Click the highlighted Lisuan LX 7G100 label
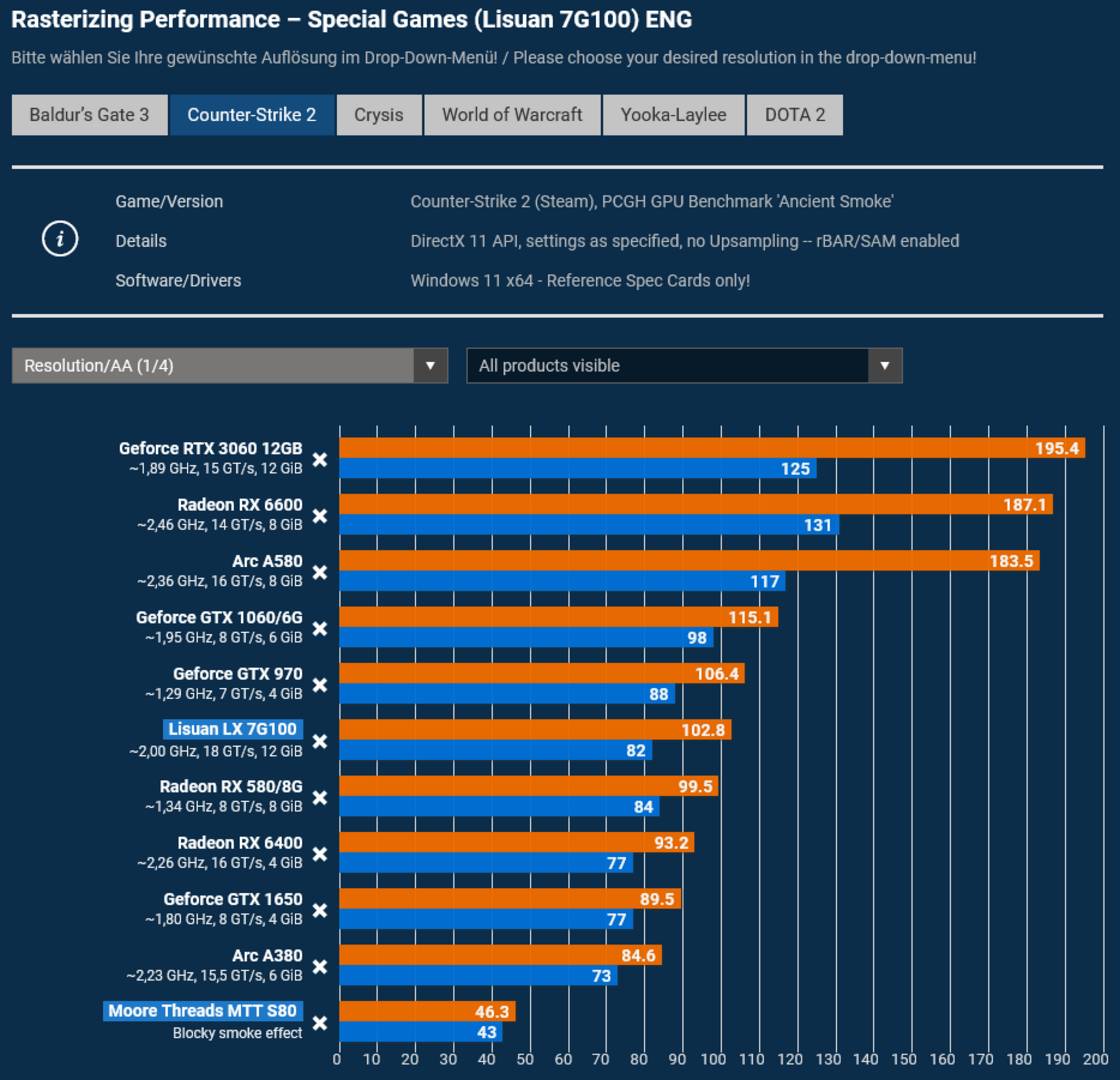 pos(233,729)
